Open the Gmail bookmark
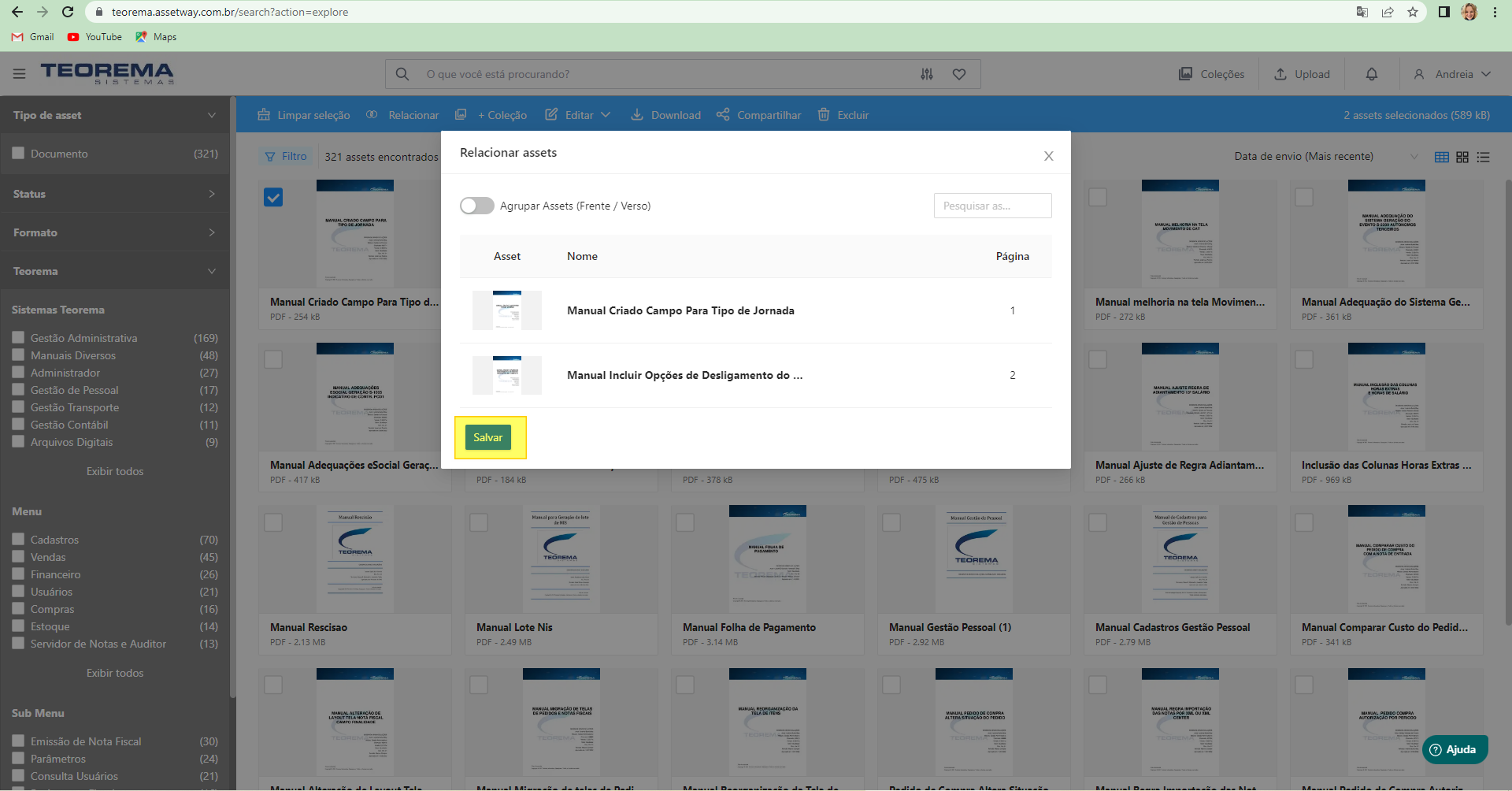Image resolution: width=1512 pixels, height=791 pixels. click(33, 37)
